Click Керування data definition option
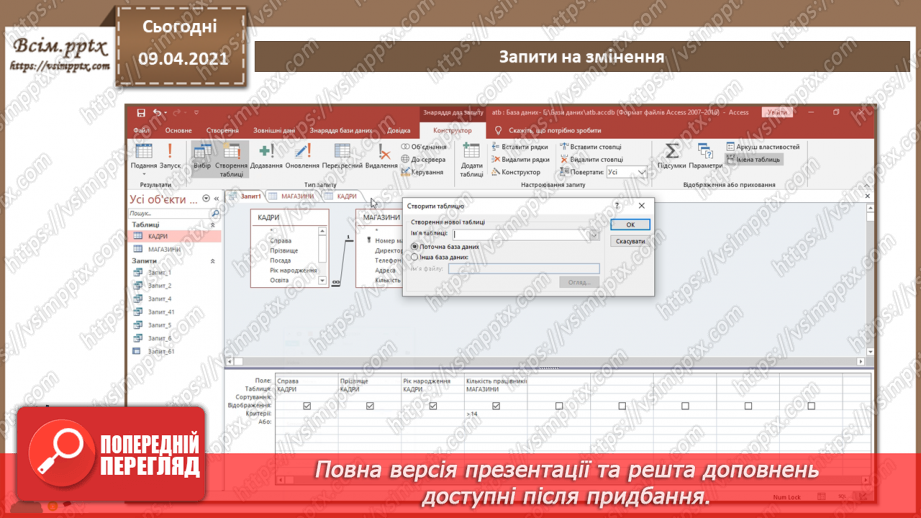Screen dimensions: 921x518 422,172
